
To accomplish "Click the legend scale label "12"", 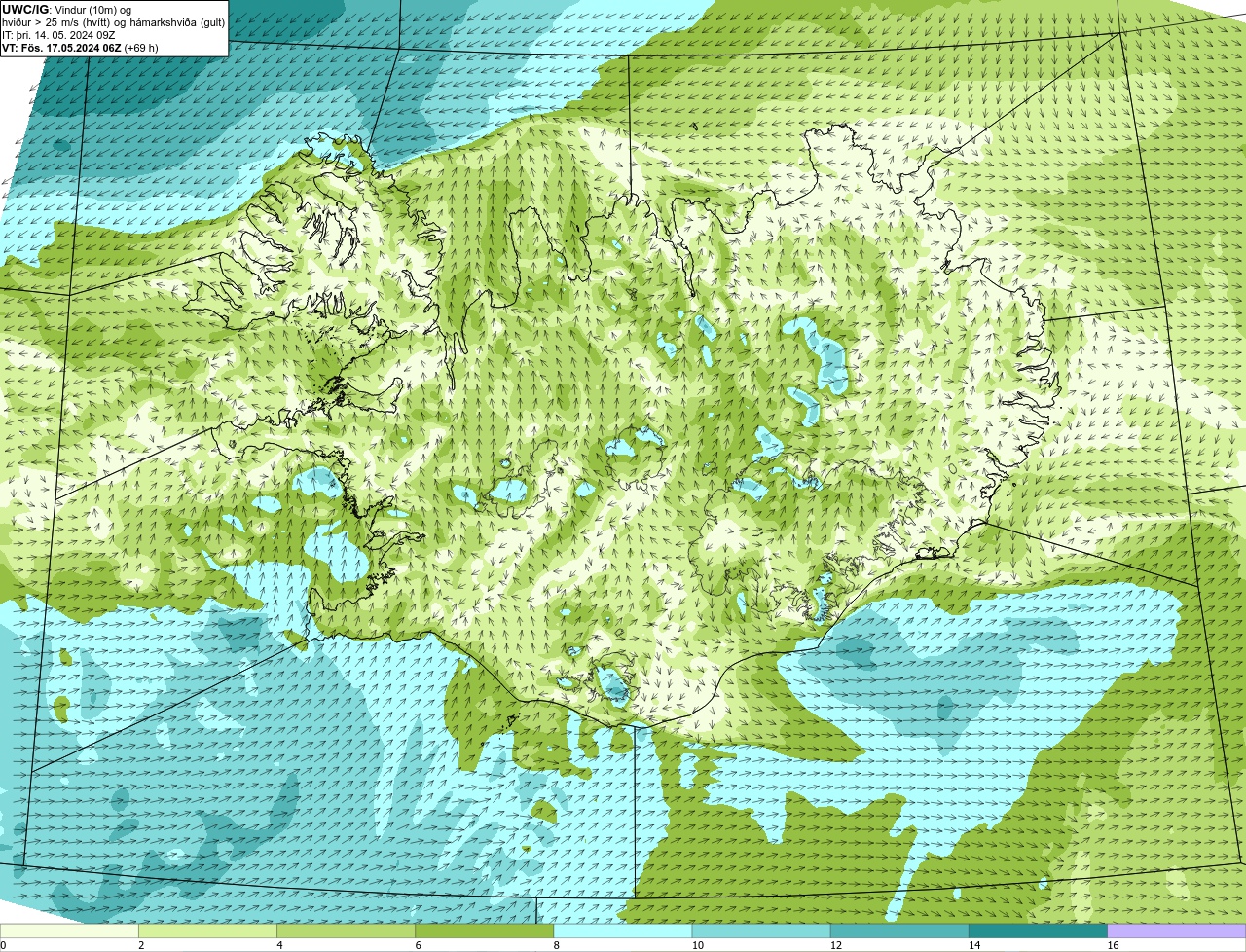I will pyautogui.click(x=835, y=945).
